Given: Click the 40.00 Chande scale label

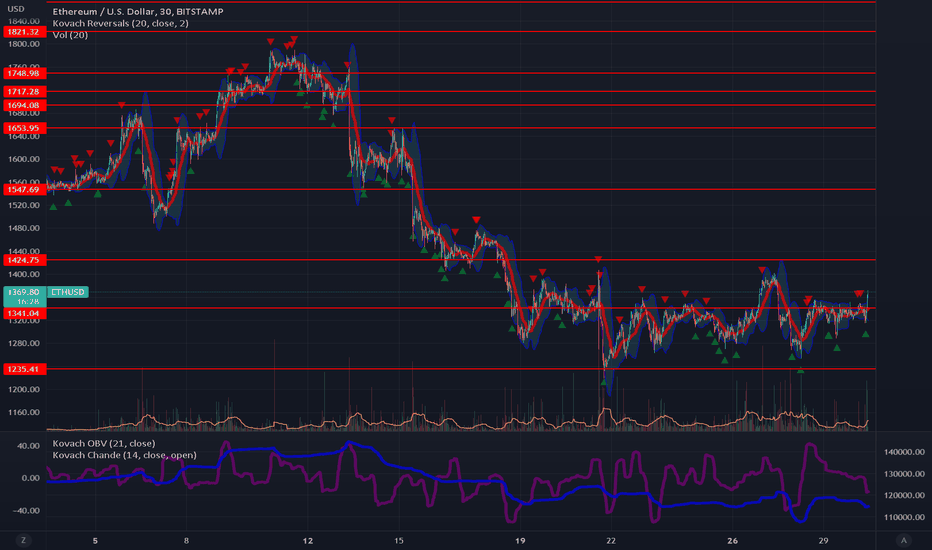Looking at the screenshot, I should [x=28, y=446].
